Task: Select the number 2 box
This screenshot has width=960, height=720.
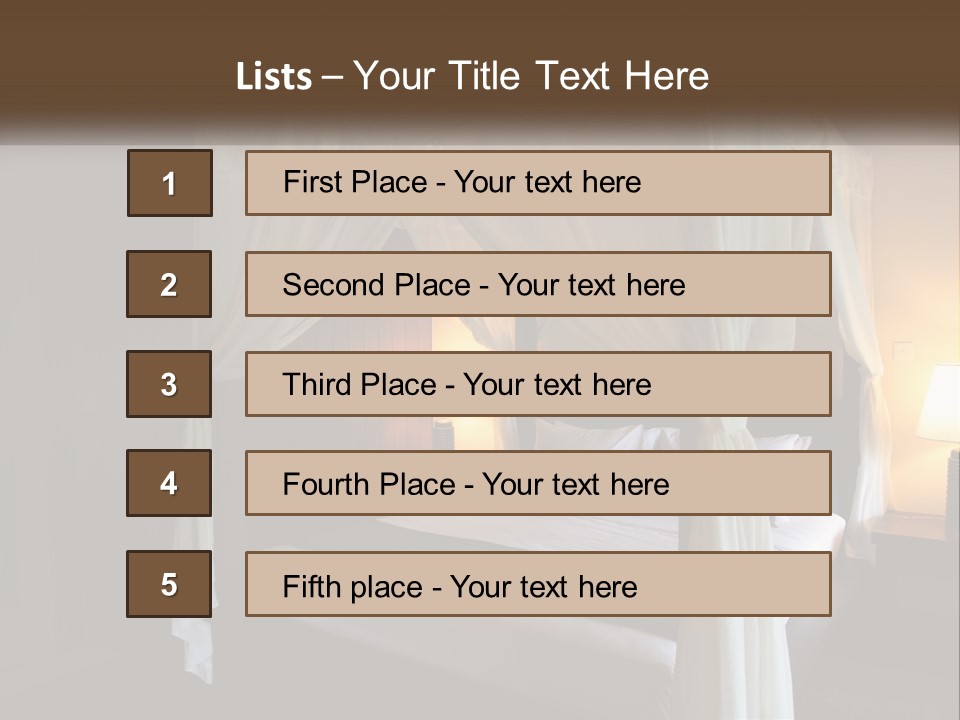Action: [x=169, y=284]
